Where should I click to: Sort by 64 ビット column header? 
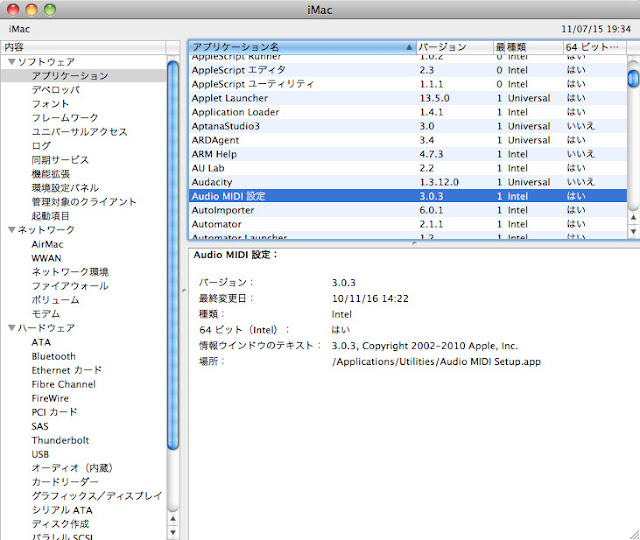pos(595,47)
